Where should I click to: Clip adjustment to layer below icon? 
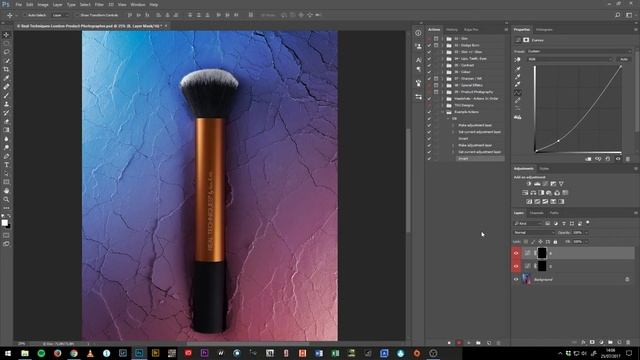[588, 159]
